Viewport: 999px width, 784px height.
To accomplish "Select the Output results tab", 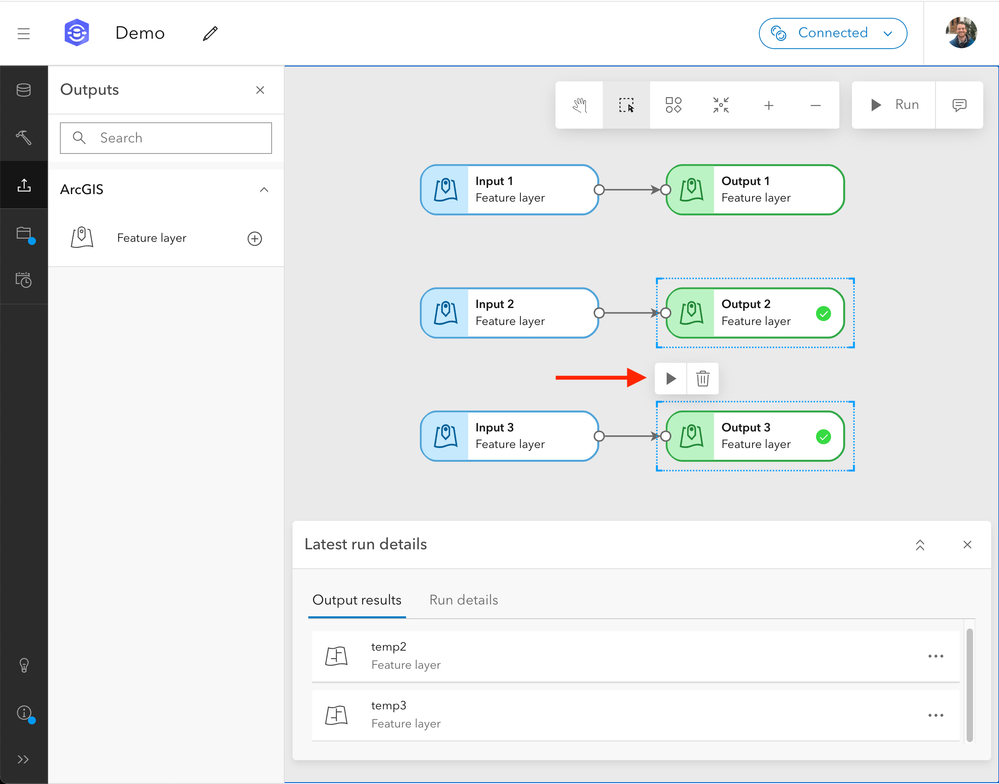I will click(x=357, y=600).
